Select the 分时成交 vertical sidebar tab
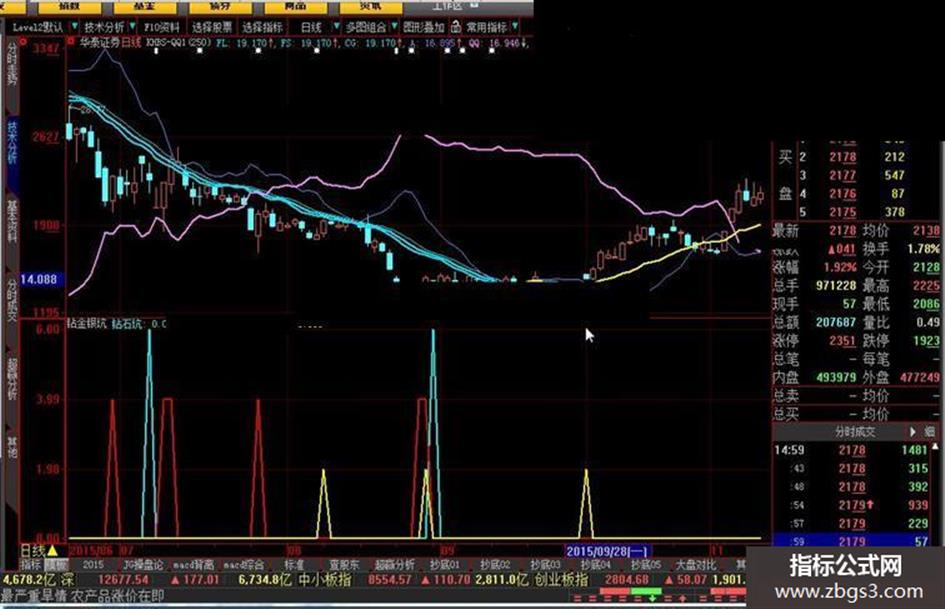The image size is (945, 609). [12, 298]
